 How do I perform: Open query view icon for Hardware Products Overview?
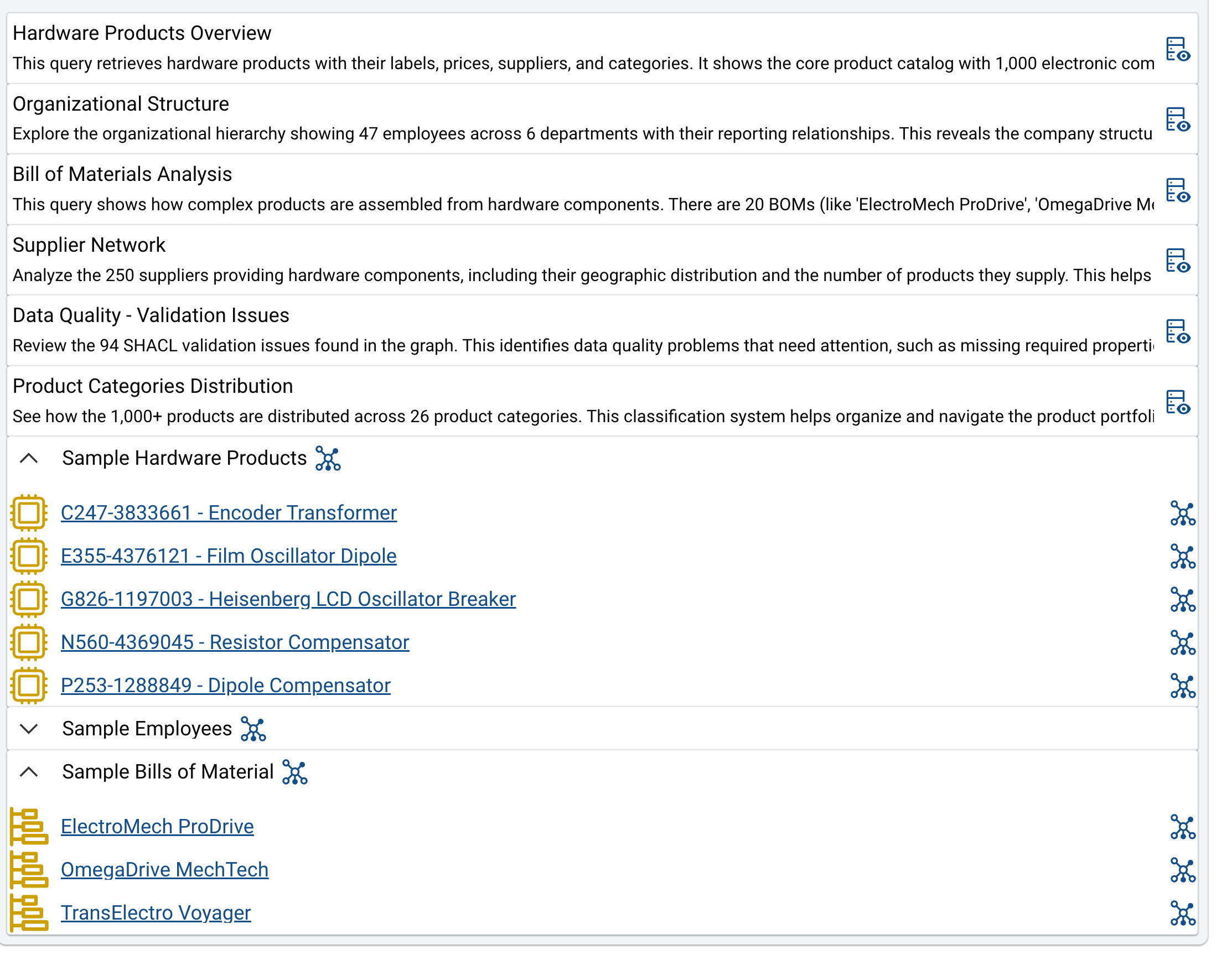tap(1177, 49)
